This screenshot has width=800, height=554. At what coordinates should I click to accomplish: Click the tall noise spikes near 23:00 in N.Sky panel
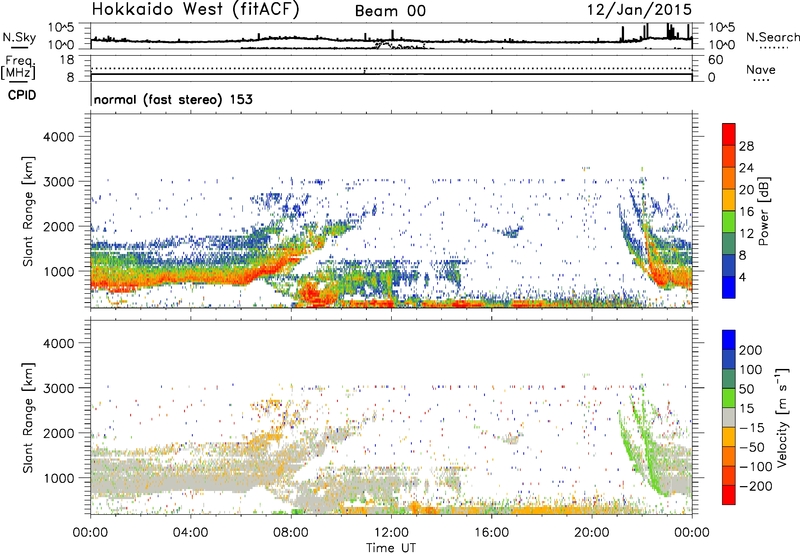click(x=671, y=31)
